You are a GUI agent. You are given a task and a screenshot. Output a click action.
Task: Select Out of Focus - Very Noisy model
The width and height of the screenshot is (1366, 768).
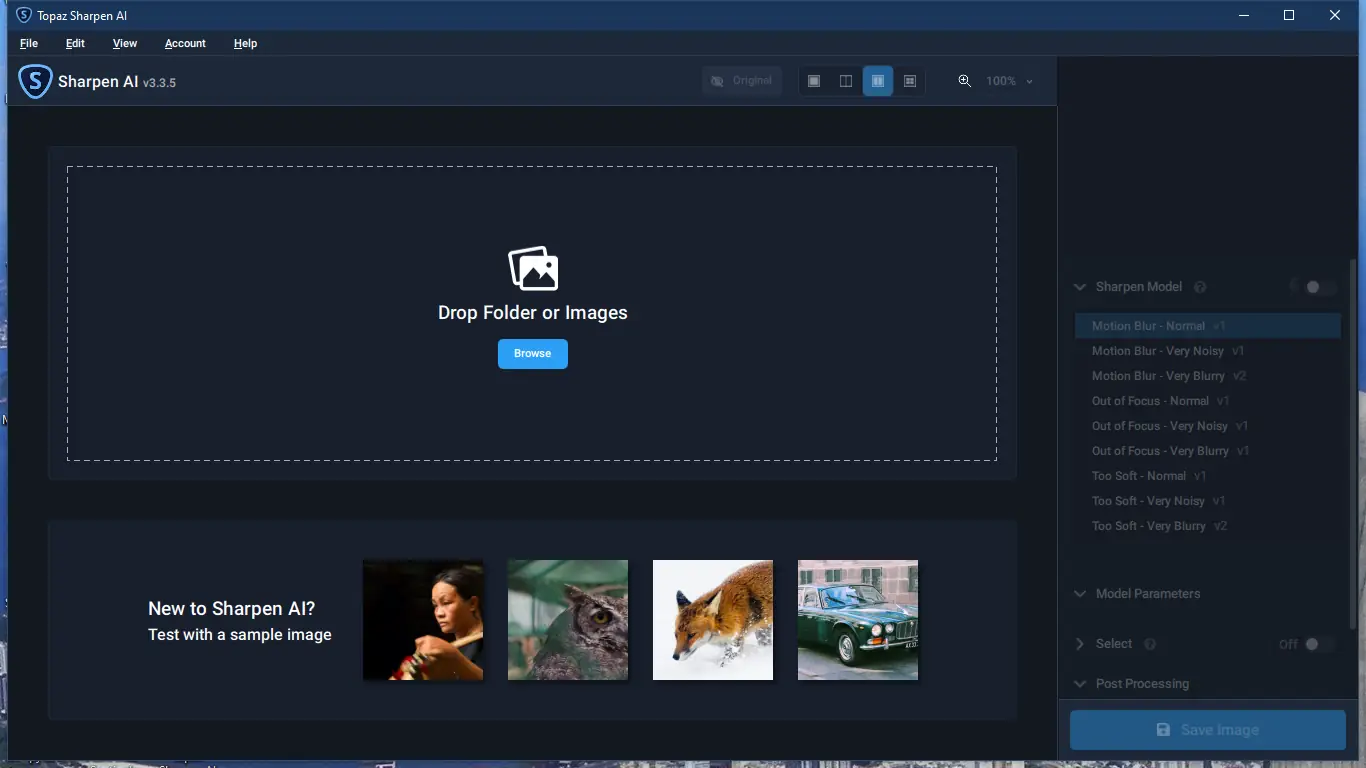pos(1208,426)
